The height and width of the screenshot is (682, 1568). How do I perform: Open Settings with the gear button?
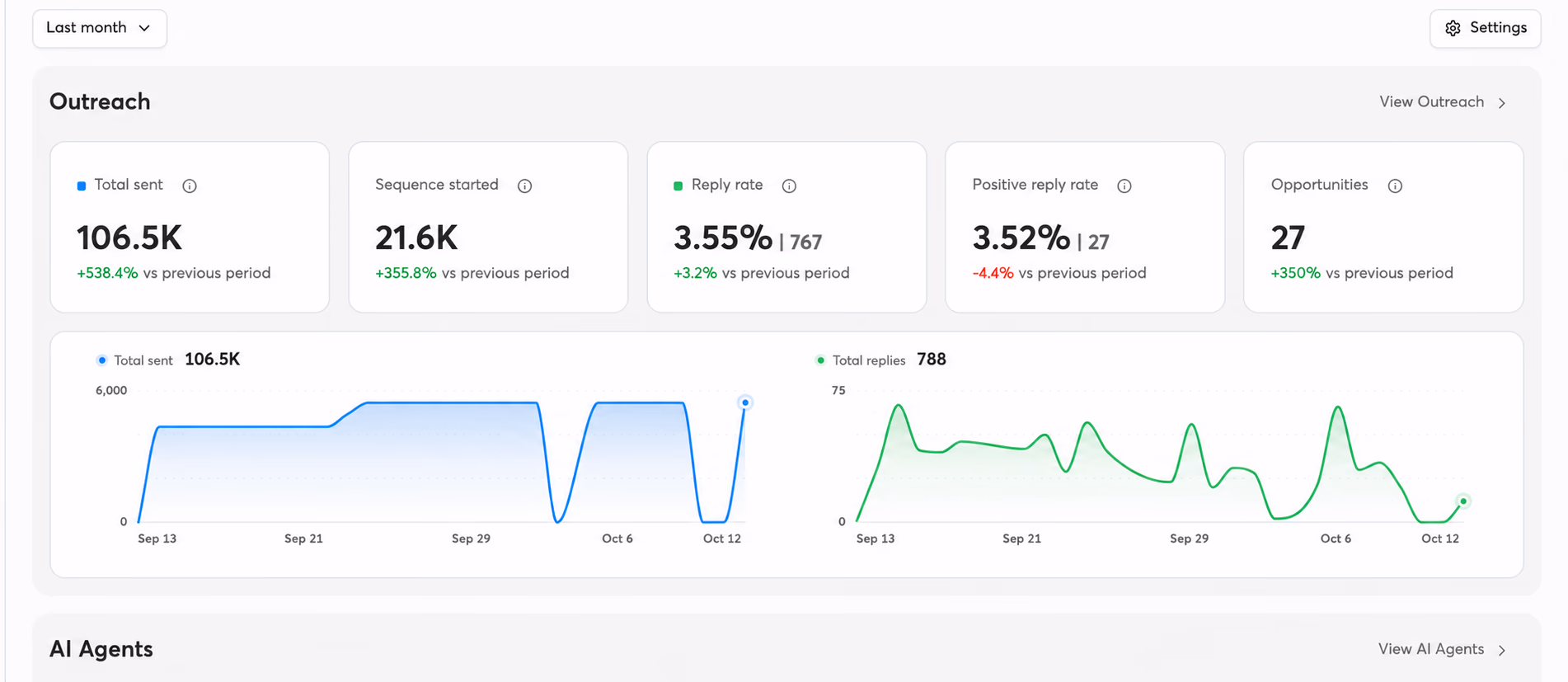coord(1485,28)
